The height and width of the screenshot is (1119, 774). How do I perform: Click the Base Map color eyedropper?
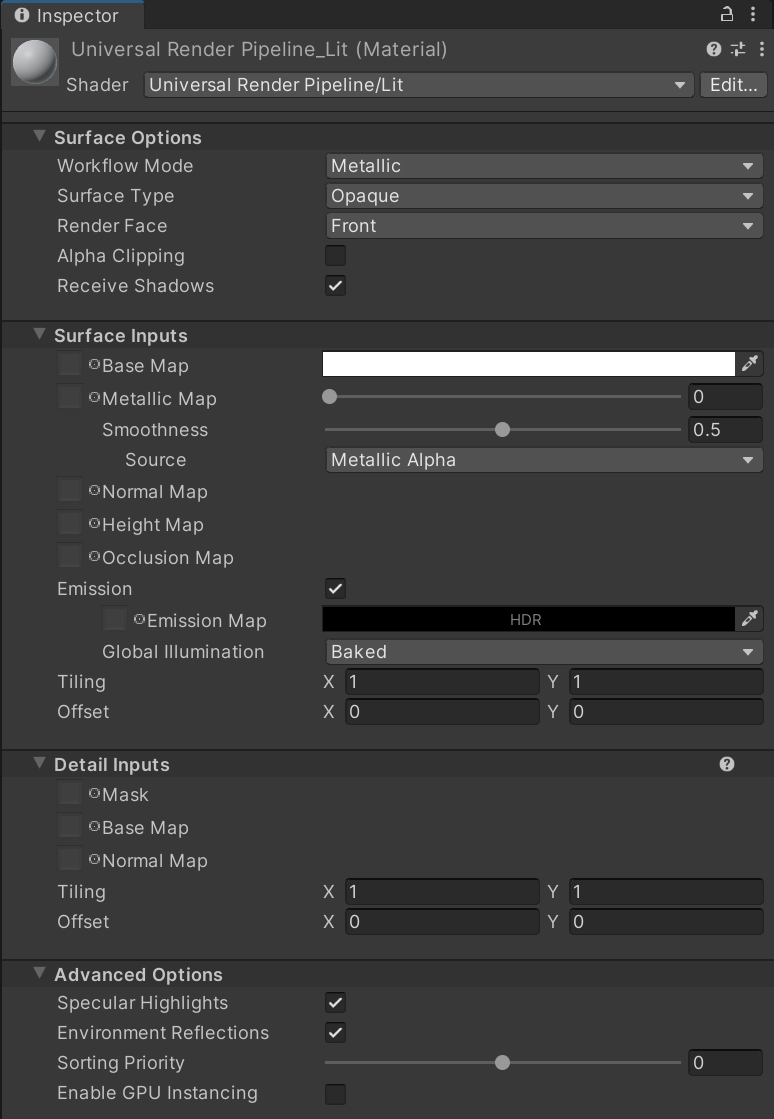(749, 364)
